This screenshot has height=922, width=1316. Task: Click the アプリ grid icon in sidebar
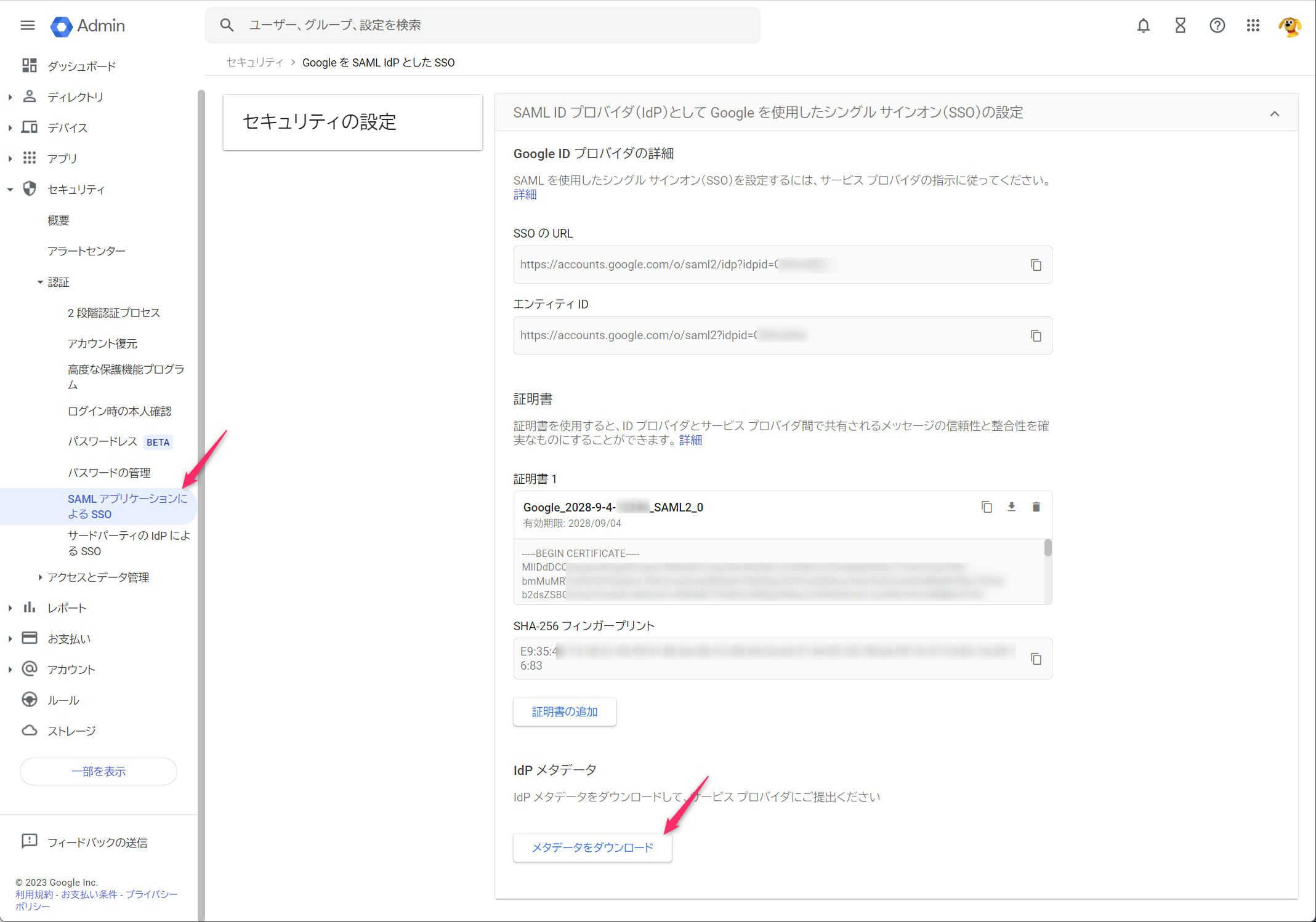30,158
